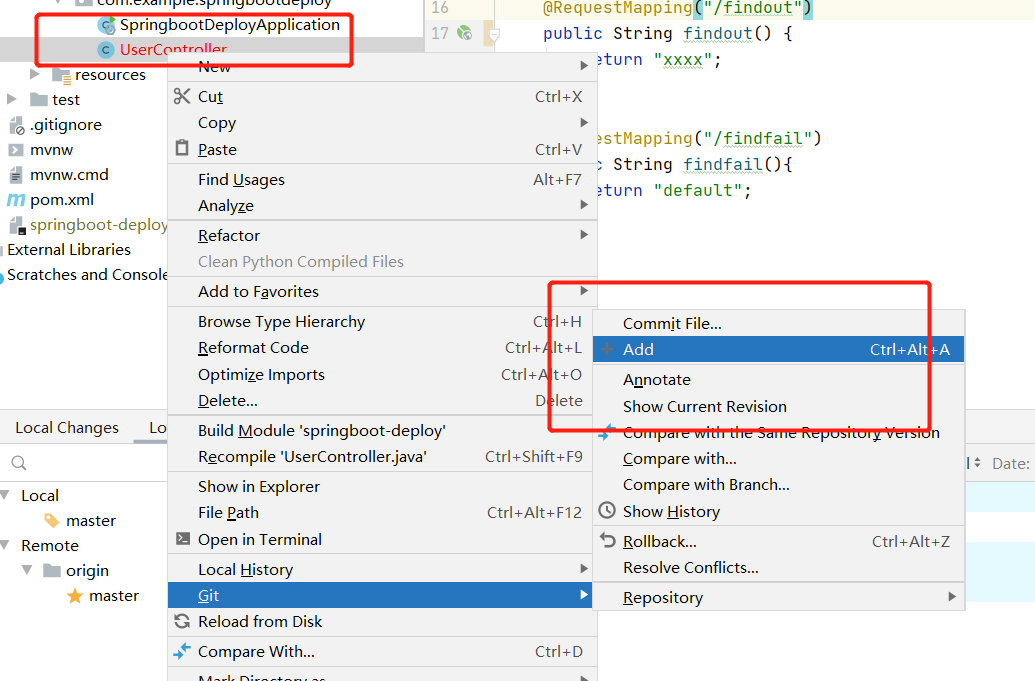Collapse the origin remote node
Viewport: 1035px width, 681px height.
(x=27, y=569)
